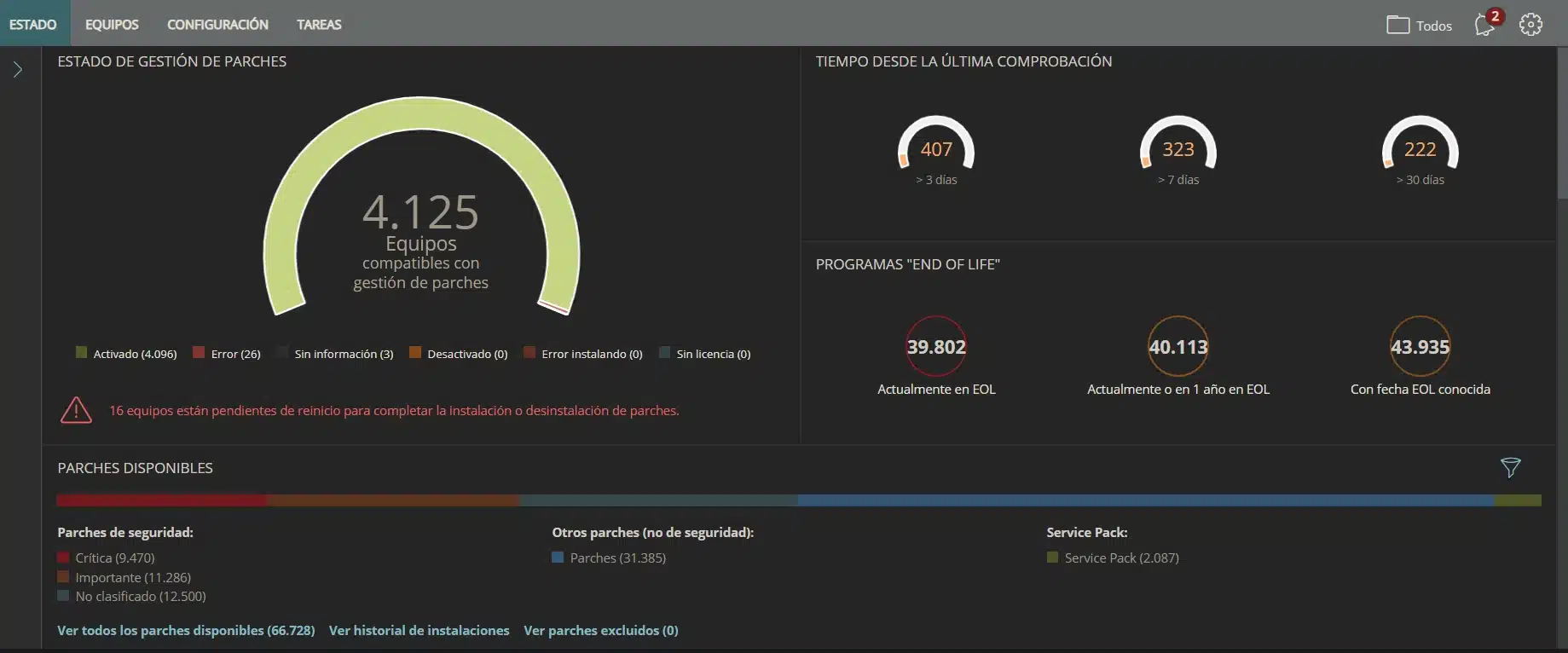This screenshot has width=1568, height=653.
Task: Click the brown important segment of patches bar
Action: (x=392, y=500)
